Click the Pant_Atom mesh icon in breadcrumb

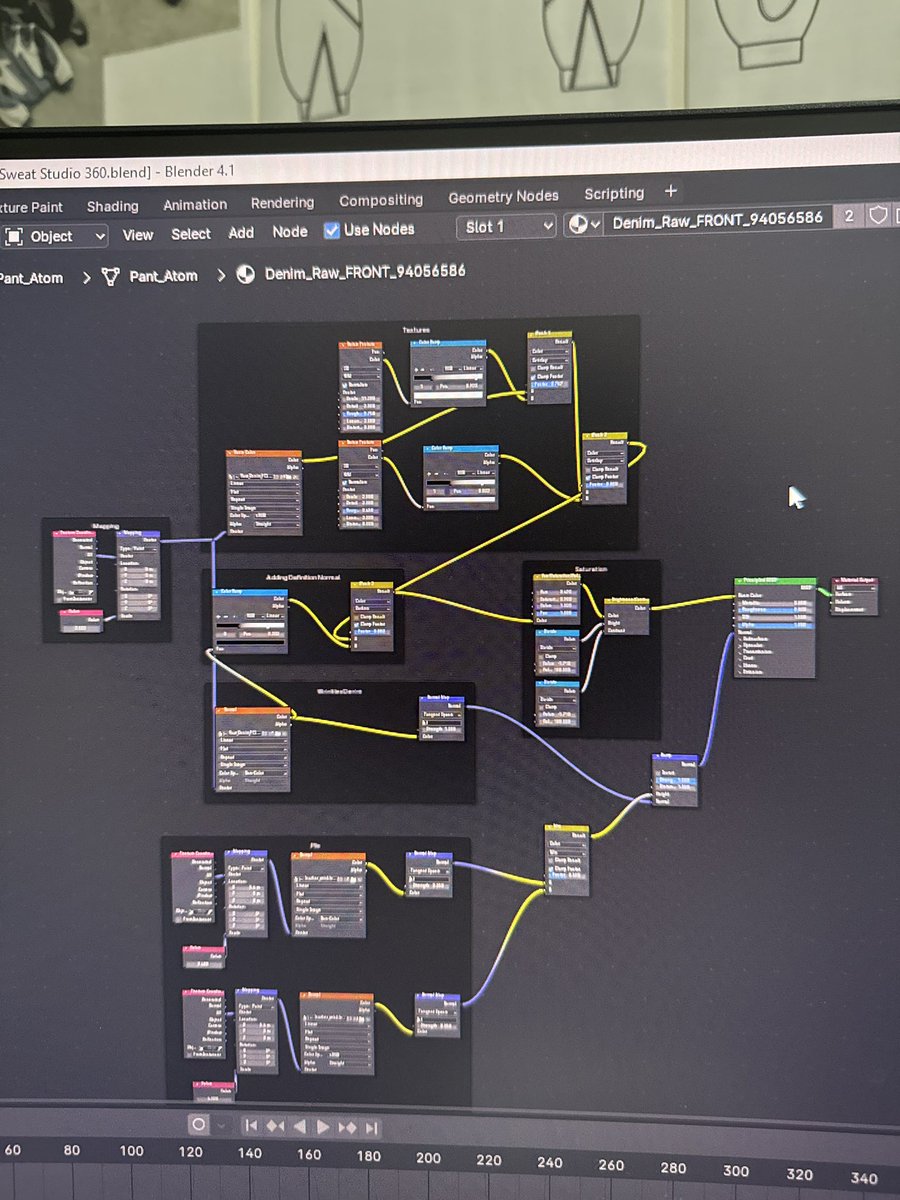pos(111,276)
